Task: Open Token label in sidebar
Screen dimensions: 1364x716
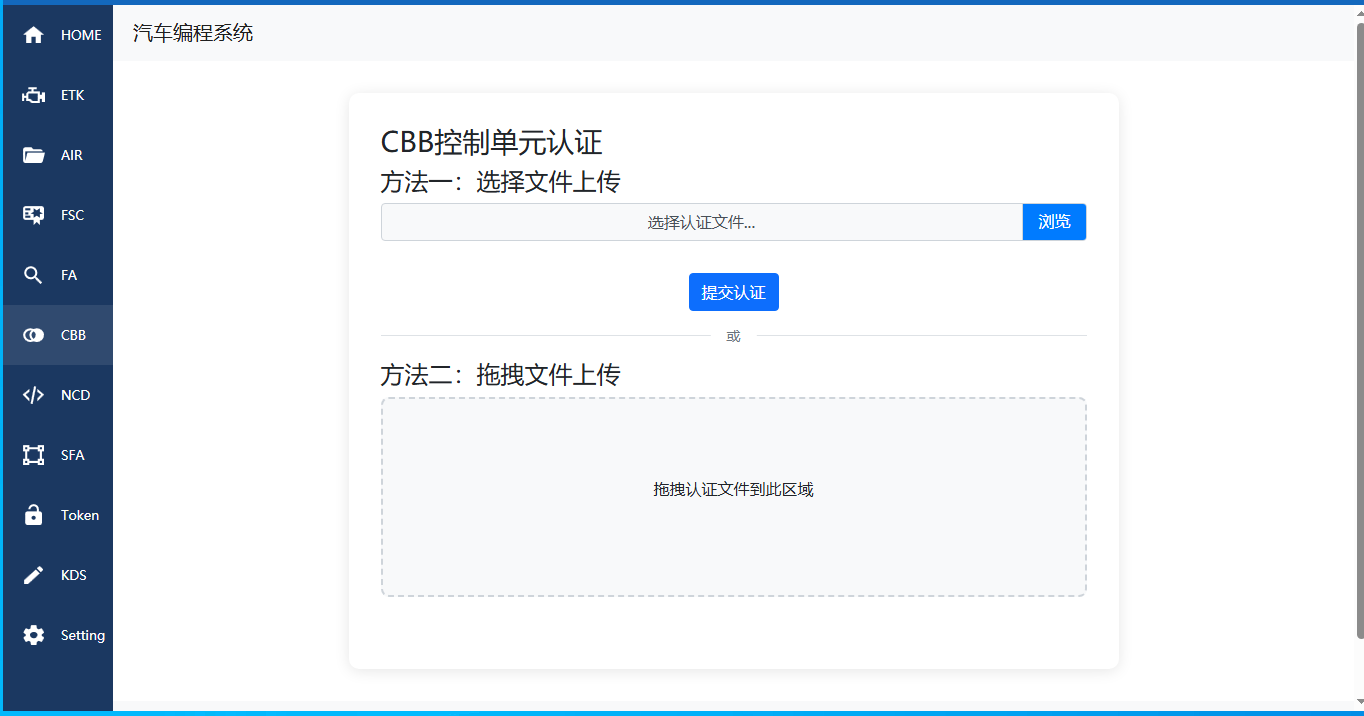Action: tap(80, 515)
